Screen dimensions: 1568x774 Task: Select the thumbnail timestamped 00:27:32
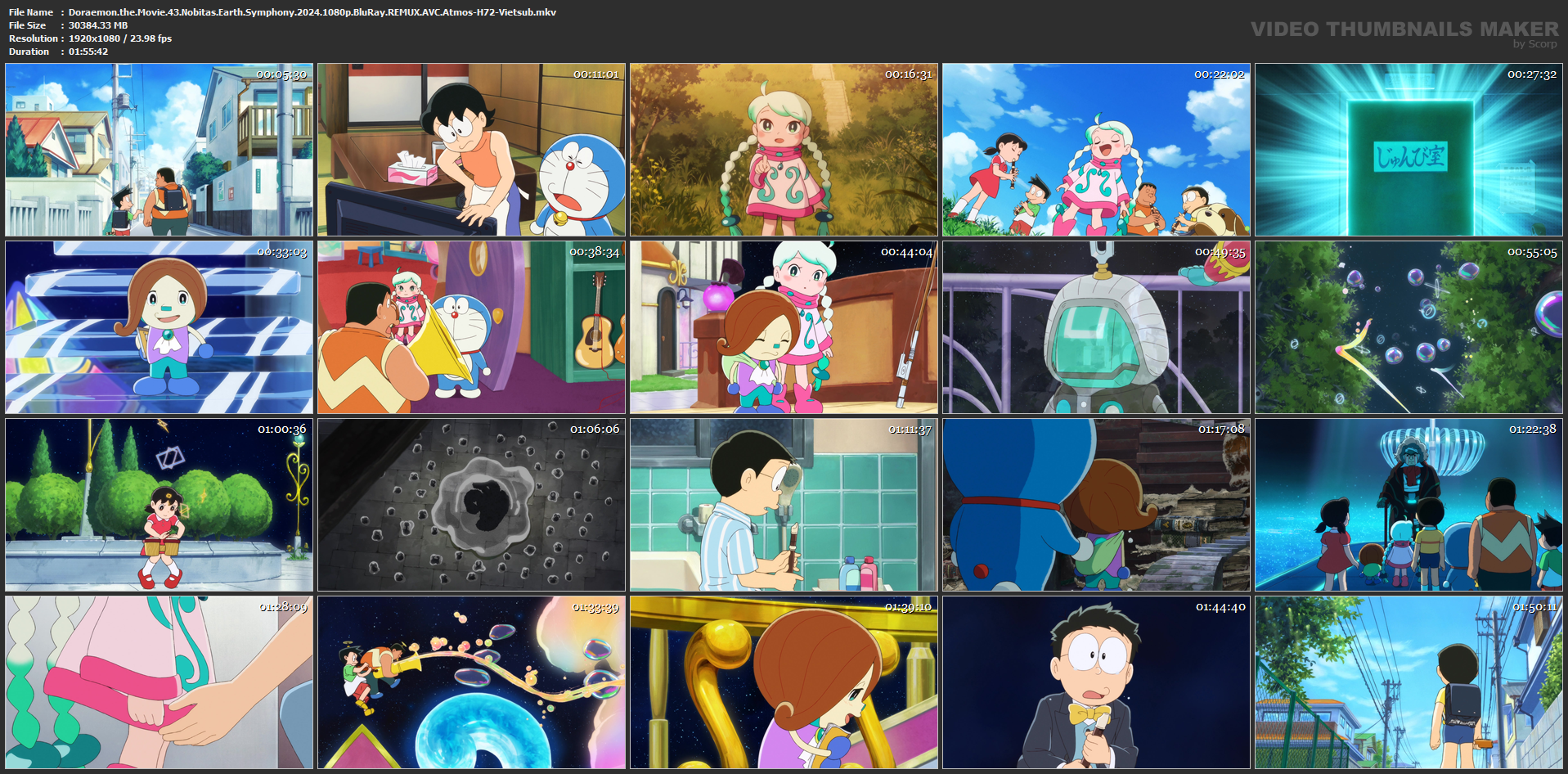pos(1409,150)
